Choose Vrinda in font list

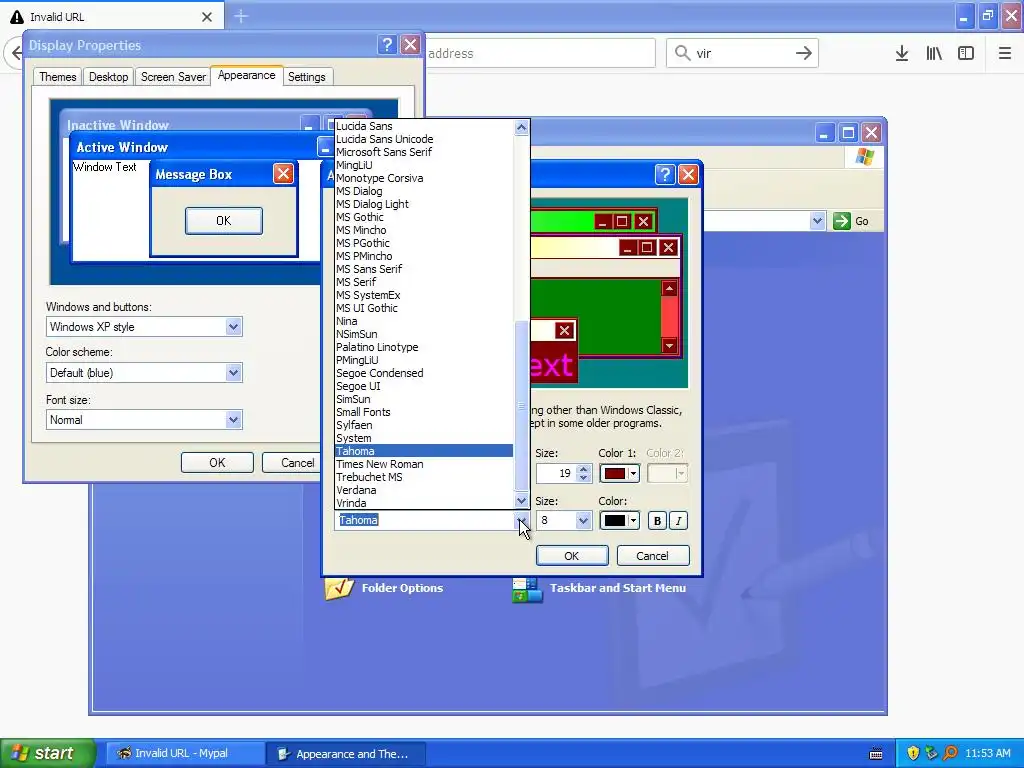point(424,504)
